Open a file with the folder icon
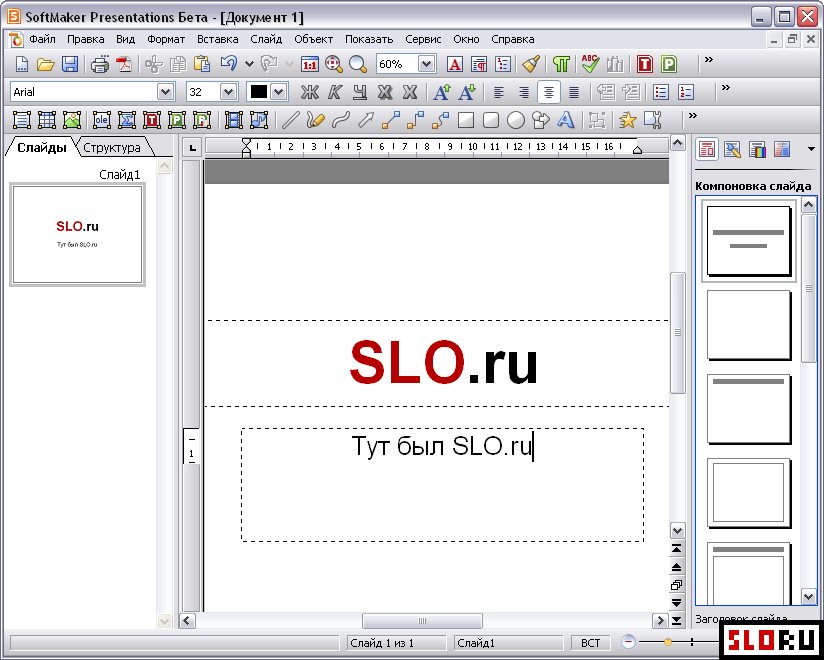824x660 pixels. point(46,64)
